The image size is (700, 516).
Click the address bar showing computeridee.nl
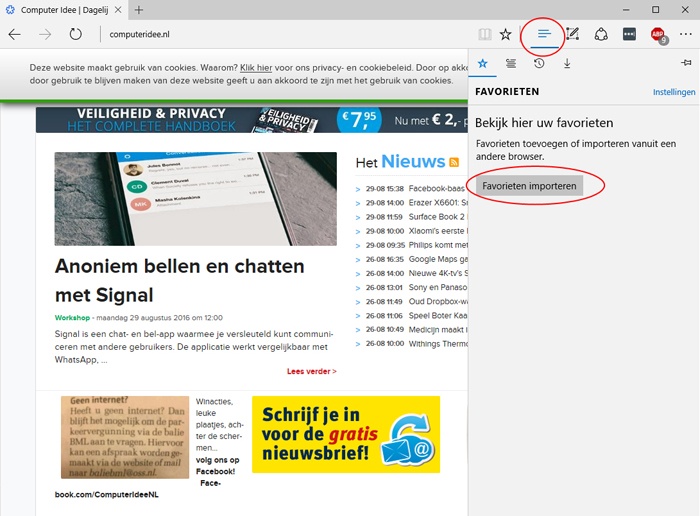point(286,34)
